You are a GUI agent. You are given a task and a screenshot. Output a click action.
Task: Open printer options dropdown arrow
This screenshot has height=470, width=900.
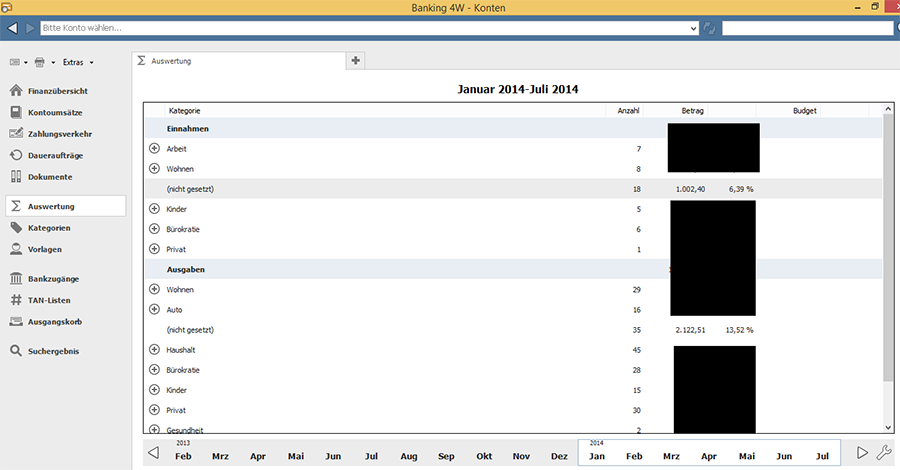tap(53, 63)
